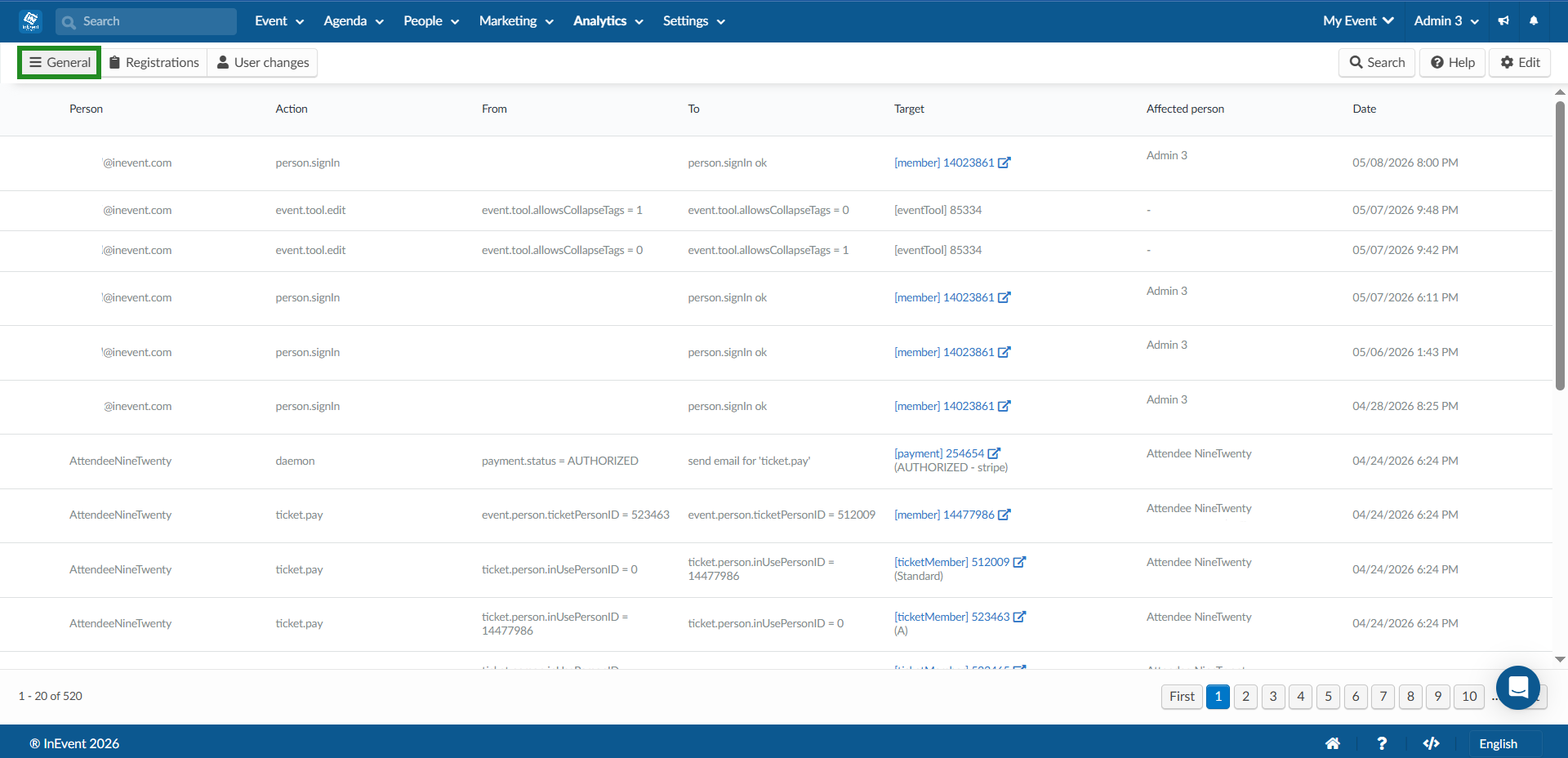Select the '1 - 20 of 520' count text

51,696
